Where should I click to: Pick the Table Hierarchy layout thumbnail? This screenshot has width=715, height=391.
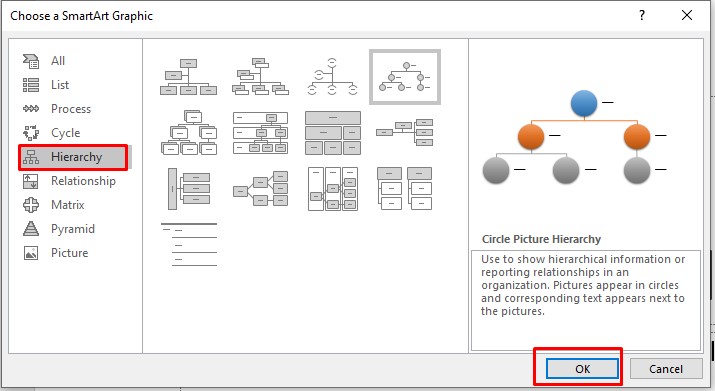coord(333,133)
